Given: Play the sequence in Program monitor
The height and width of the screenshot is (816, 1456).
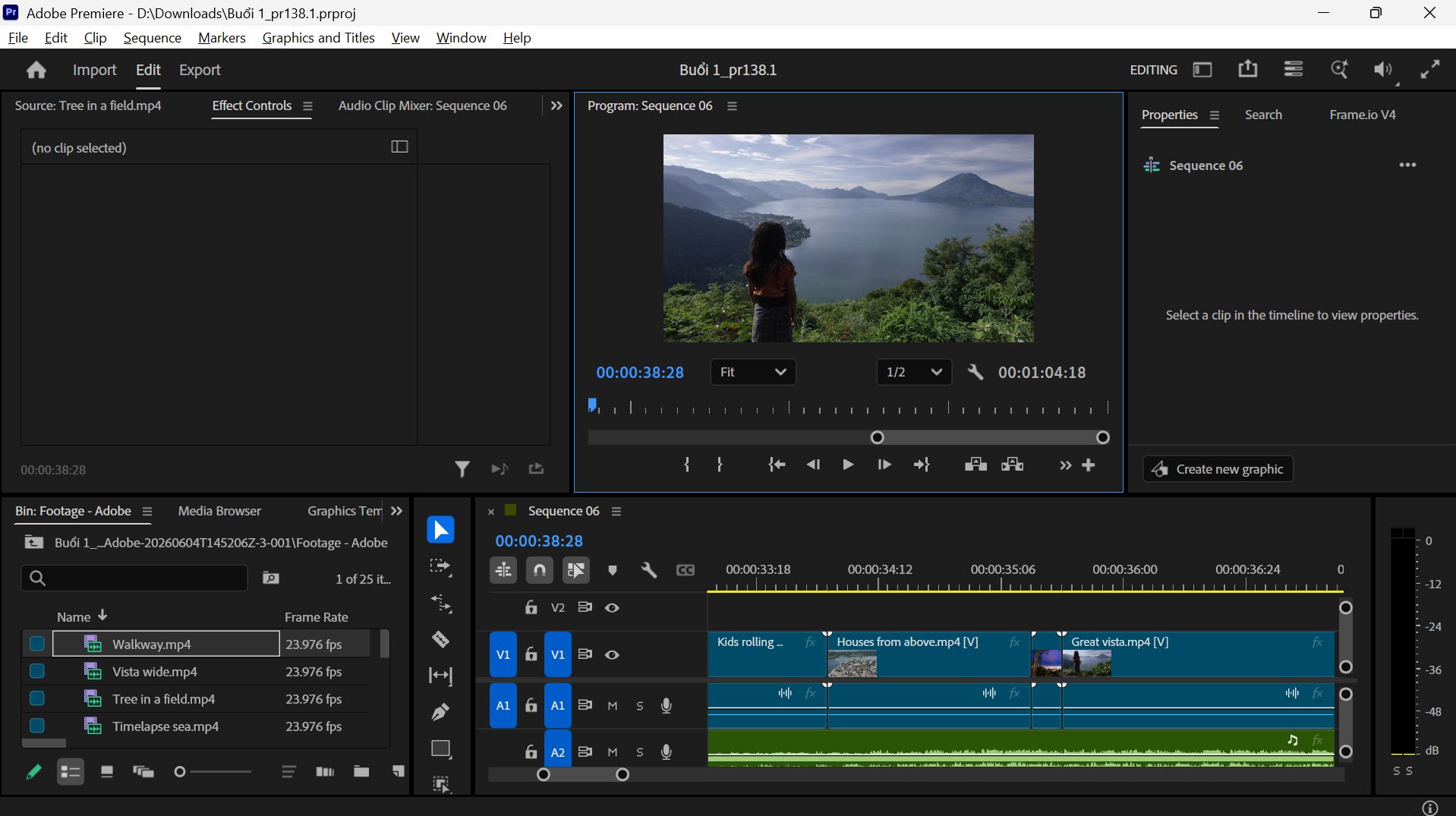Looking at the screenshot, I should (848, 465).
